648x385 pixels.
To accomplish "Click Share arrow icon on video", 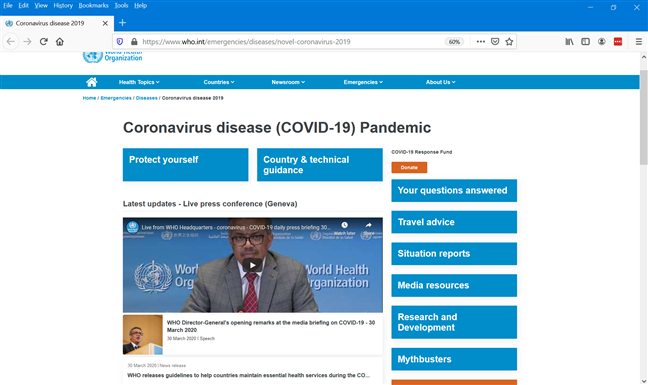I will [368, 225].
